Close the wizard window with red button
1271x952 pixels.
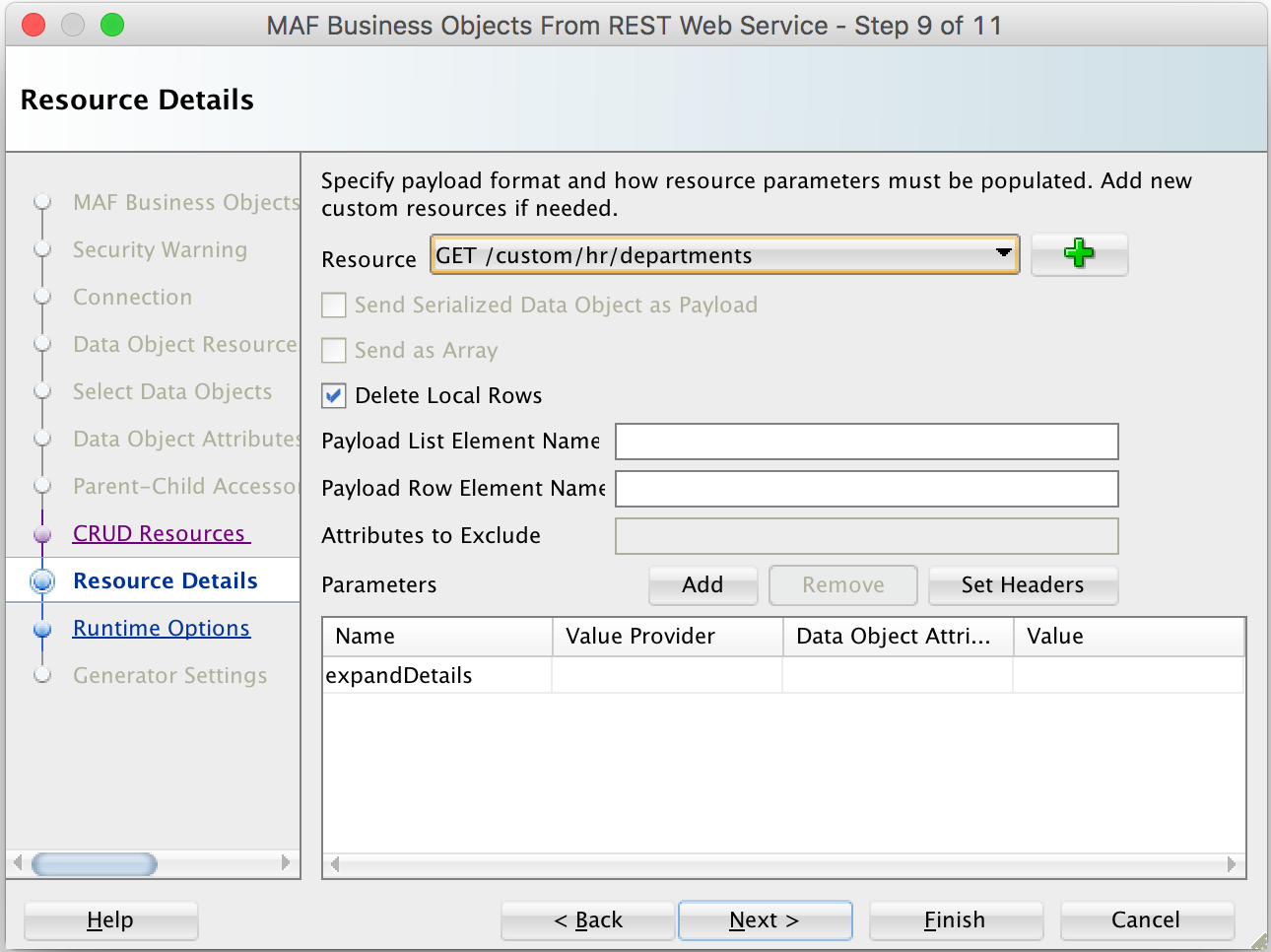[33, 25]
